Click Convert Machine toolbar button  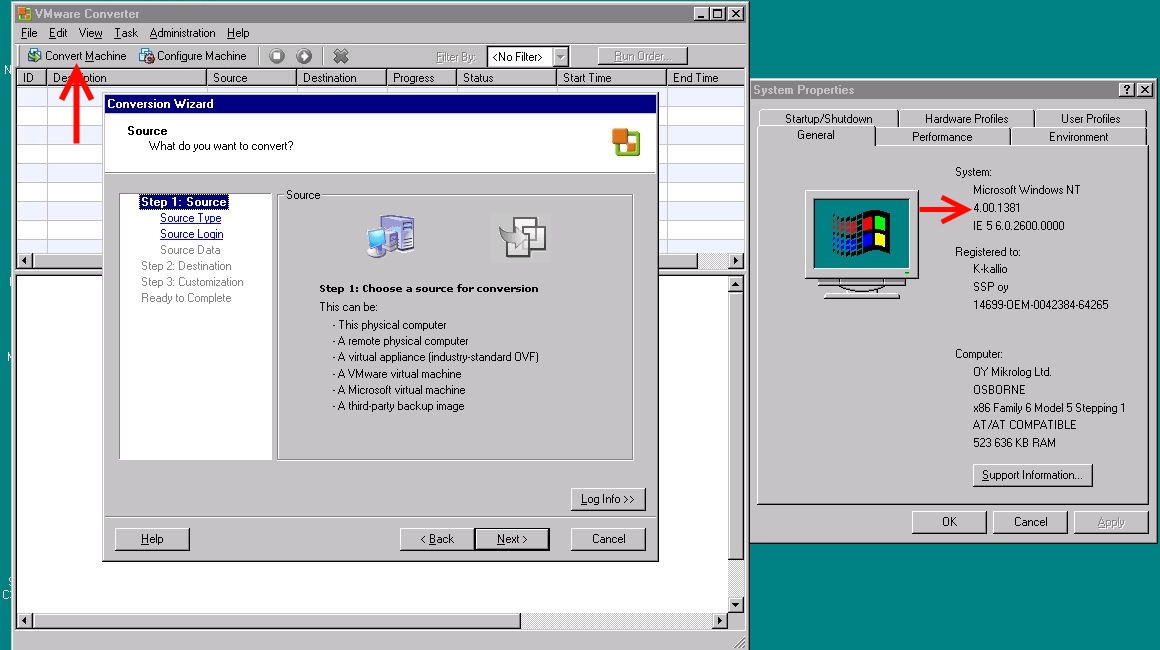pos(77,56)
